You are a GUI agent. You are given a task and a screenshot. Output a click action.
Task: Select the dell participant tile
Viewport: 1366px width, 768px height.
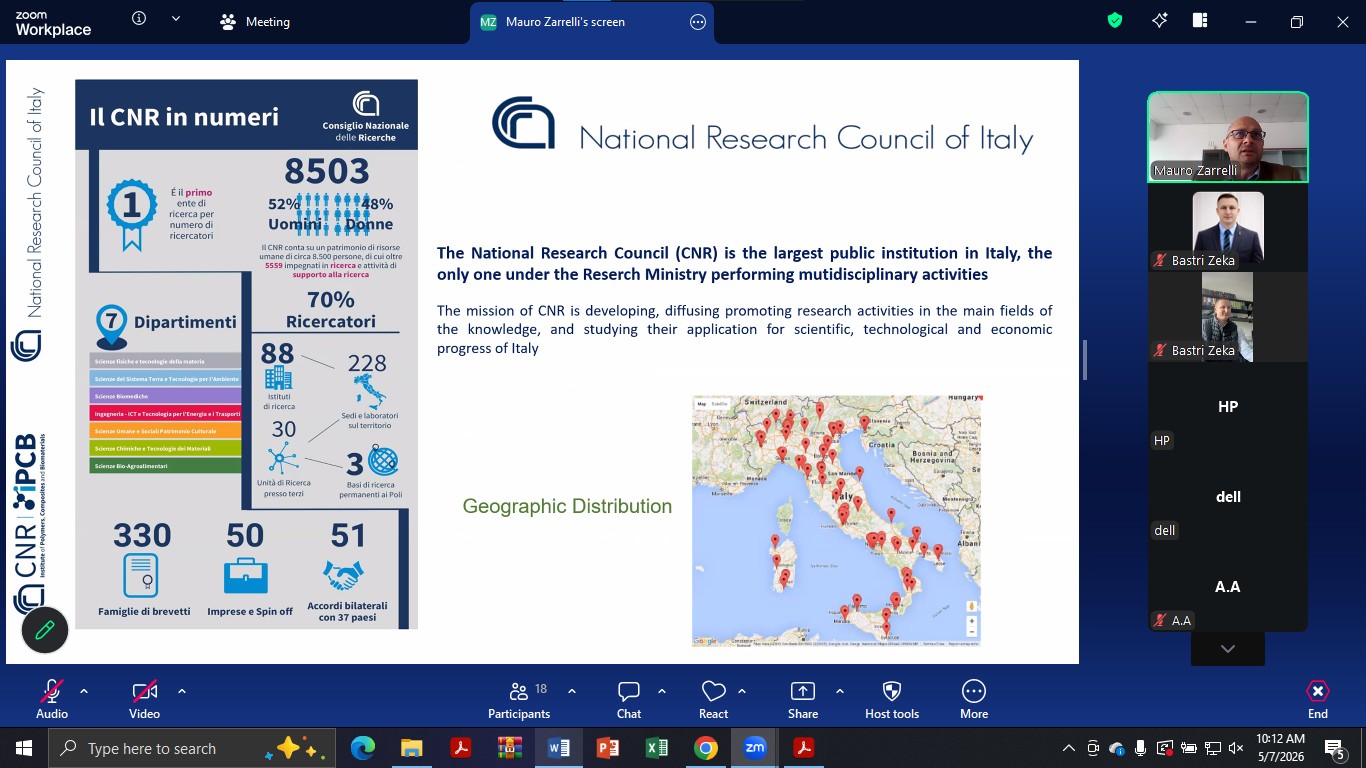point(1228,497)
